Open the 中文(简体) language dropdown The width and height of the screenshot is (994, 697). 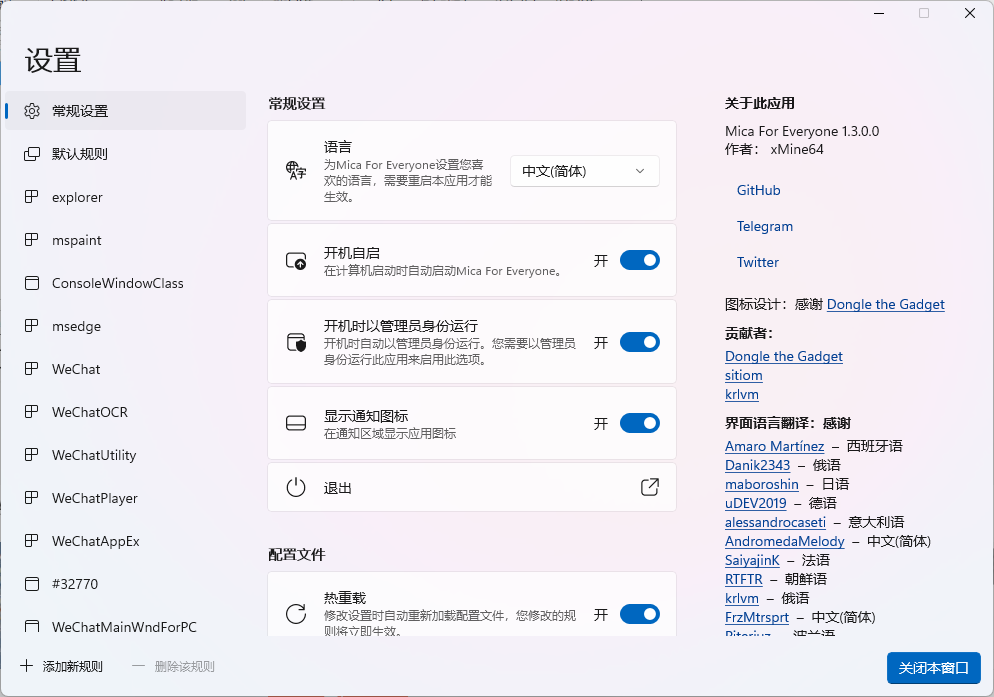[x=584, y=171]
